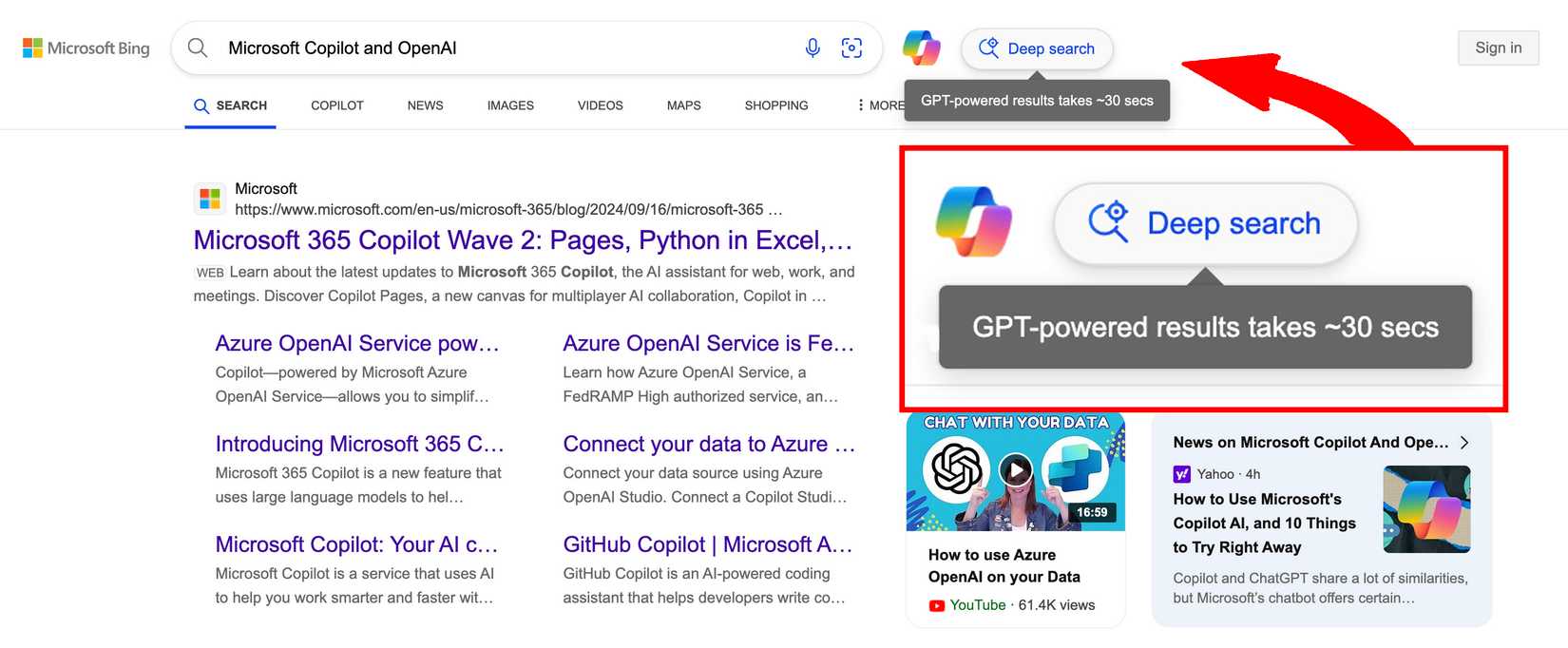Click the magnifier search icon in search box
Image resolution: width=1568 pixels, height=648 pixels.
[x=198, y=48]
